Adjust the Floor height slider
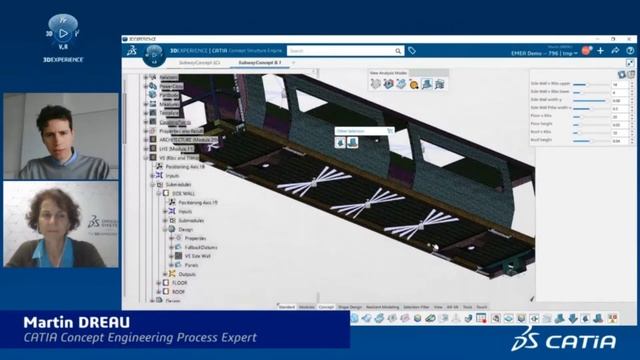Image resolution: width=640 pixels, height=360 pixels. [x=590, y=124]
